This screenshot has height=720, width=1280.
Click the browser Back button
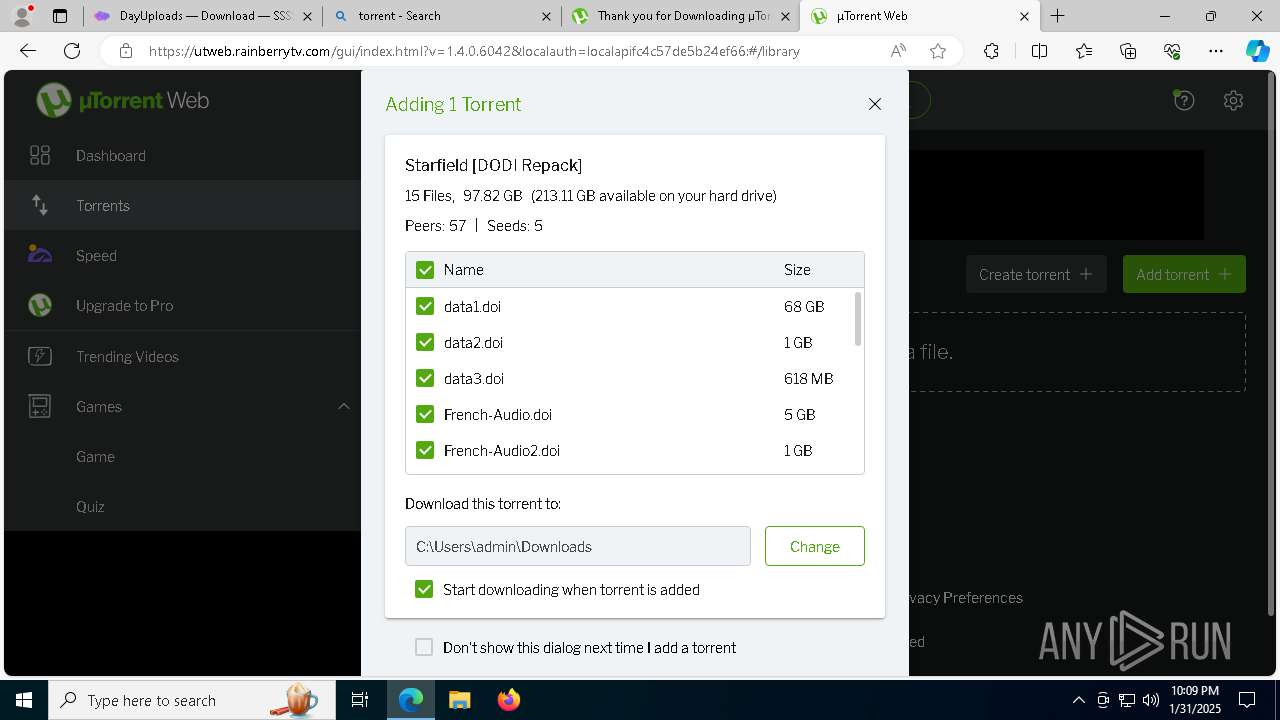28,51
